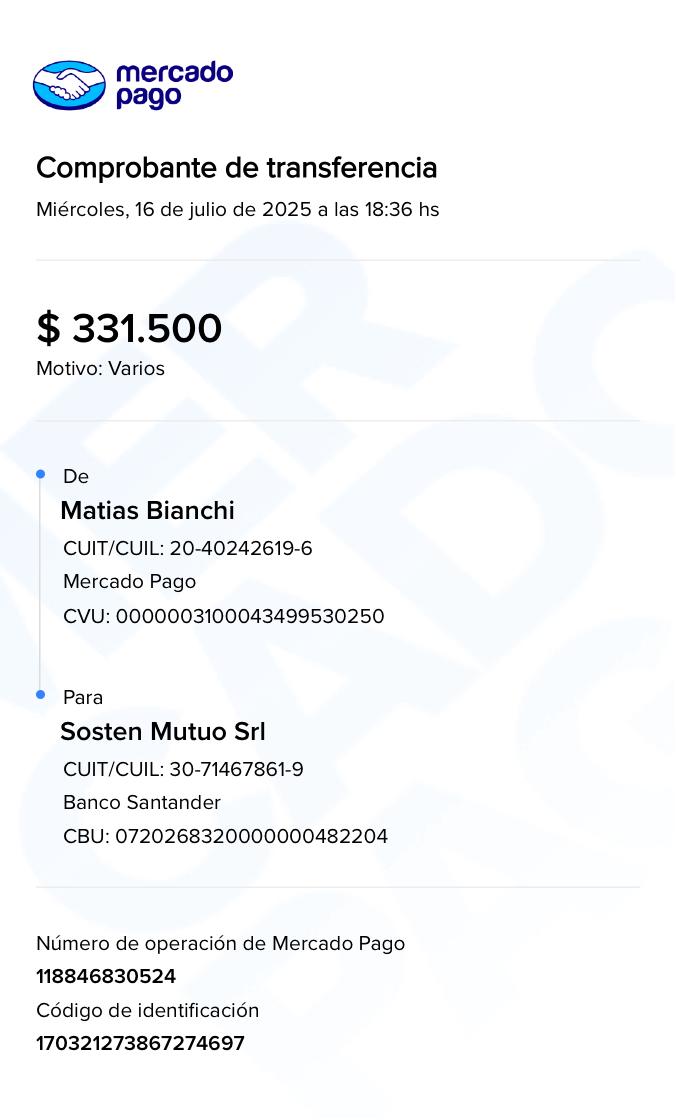Image resolution: width=676 pixels, height=1120 pixels.
Task: Click recipient name Sosten Mutuo Srl
Action: [x=162, y=732]
